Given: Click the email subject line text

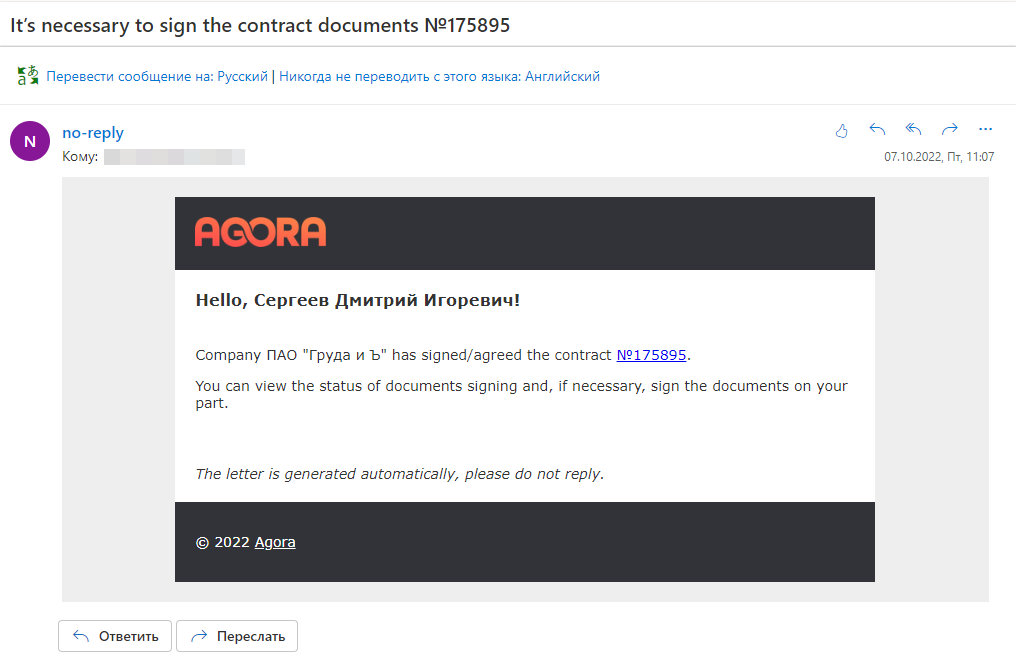Looking at the screenshot, I should click(260, 25).
